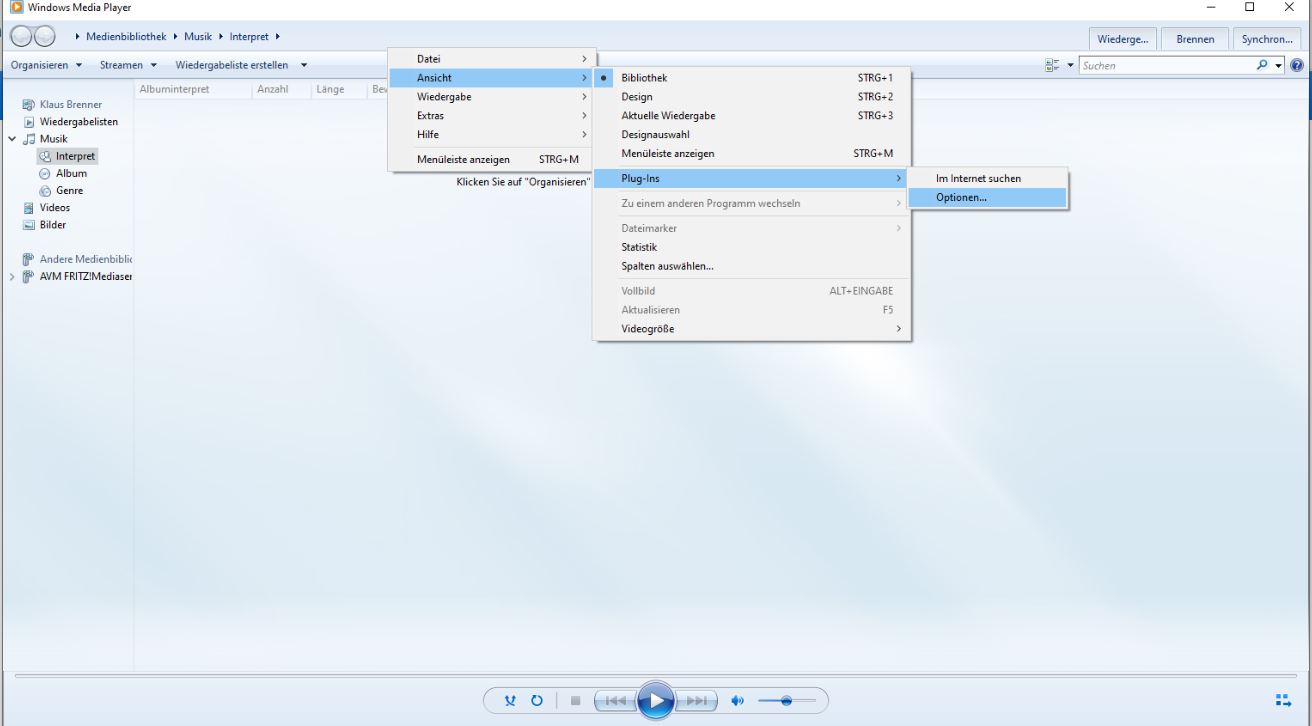This screenshot has height=726, width=1312.
Task: Select the Genre category under Musik
Action: (x=61, y=190)
